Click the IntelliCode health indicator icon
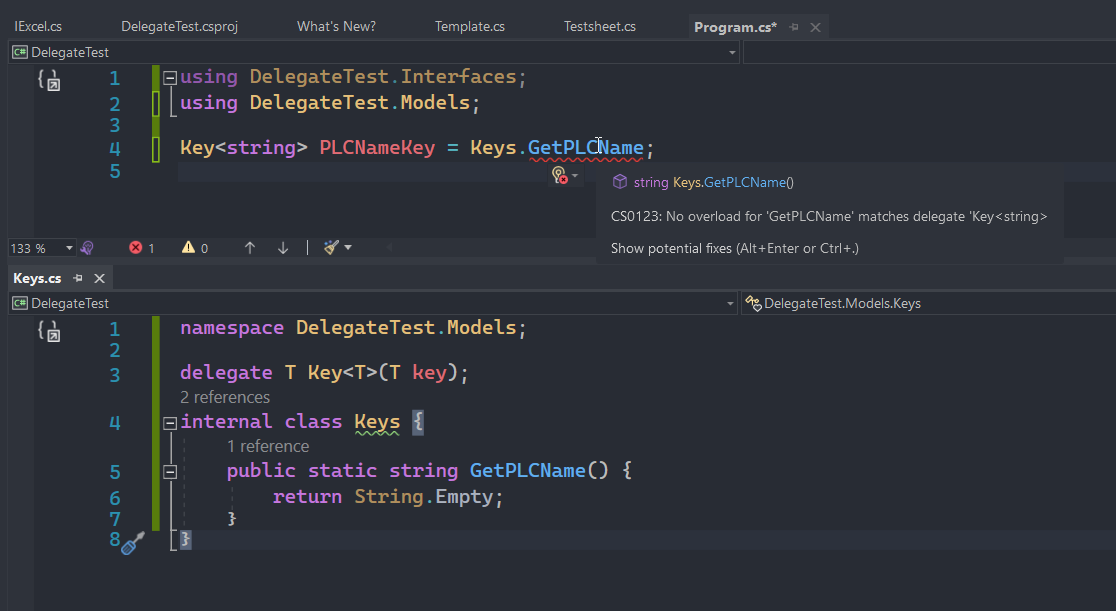This screenshot has width=1116, height=611. click(x=87, y=248)
